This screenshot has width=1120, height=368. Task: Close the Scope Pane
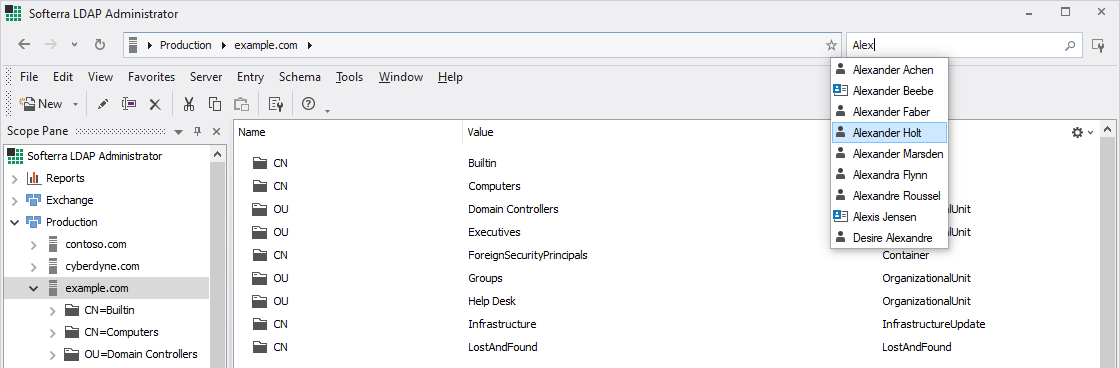click(216, 131)
